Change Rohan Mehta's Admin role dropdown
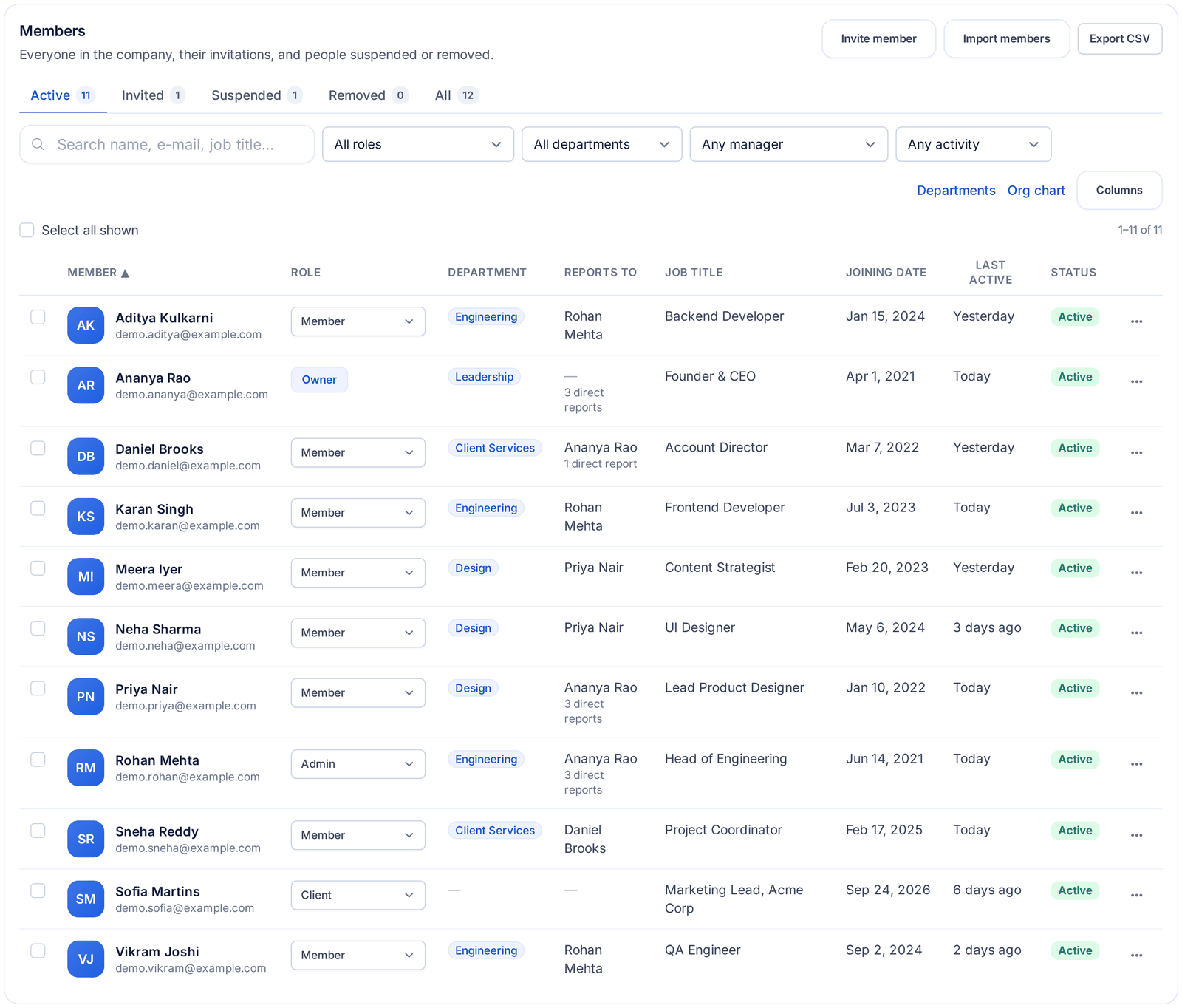 pyautogui.click(x=358, y=764)
